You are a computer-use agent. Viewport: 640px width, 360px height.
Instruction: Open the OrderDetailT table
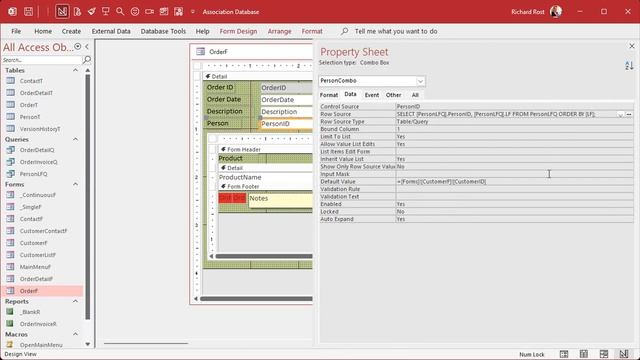(36, 93)
